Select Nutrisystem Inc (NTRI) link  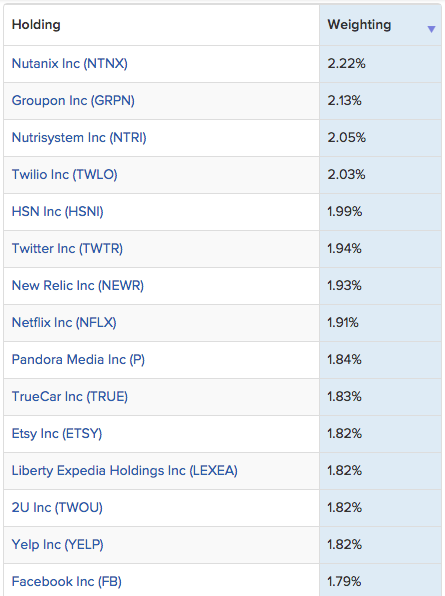click(x=79, y=138)
